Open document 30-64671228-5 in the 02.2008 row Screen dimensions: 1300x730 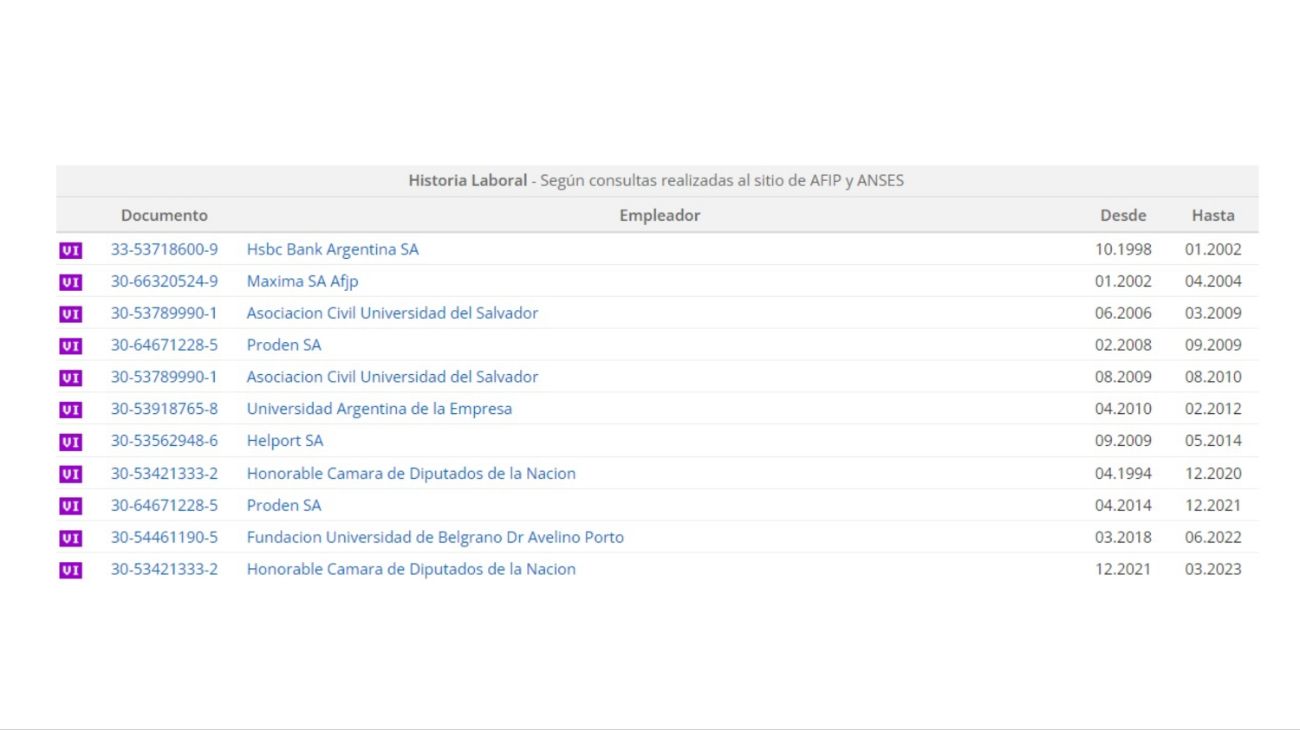pos(164,345)
